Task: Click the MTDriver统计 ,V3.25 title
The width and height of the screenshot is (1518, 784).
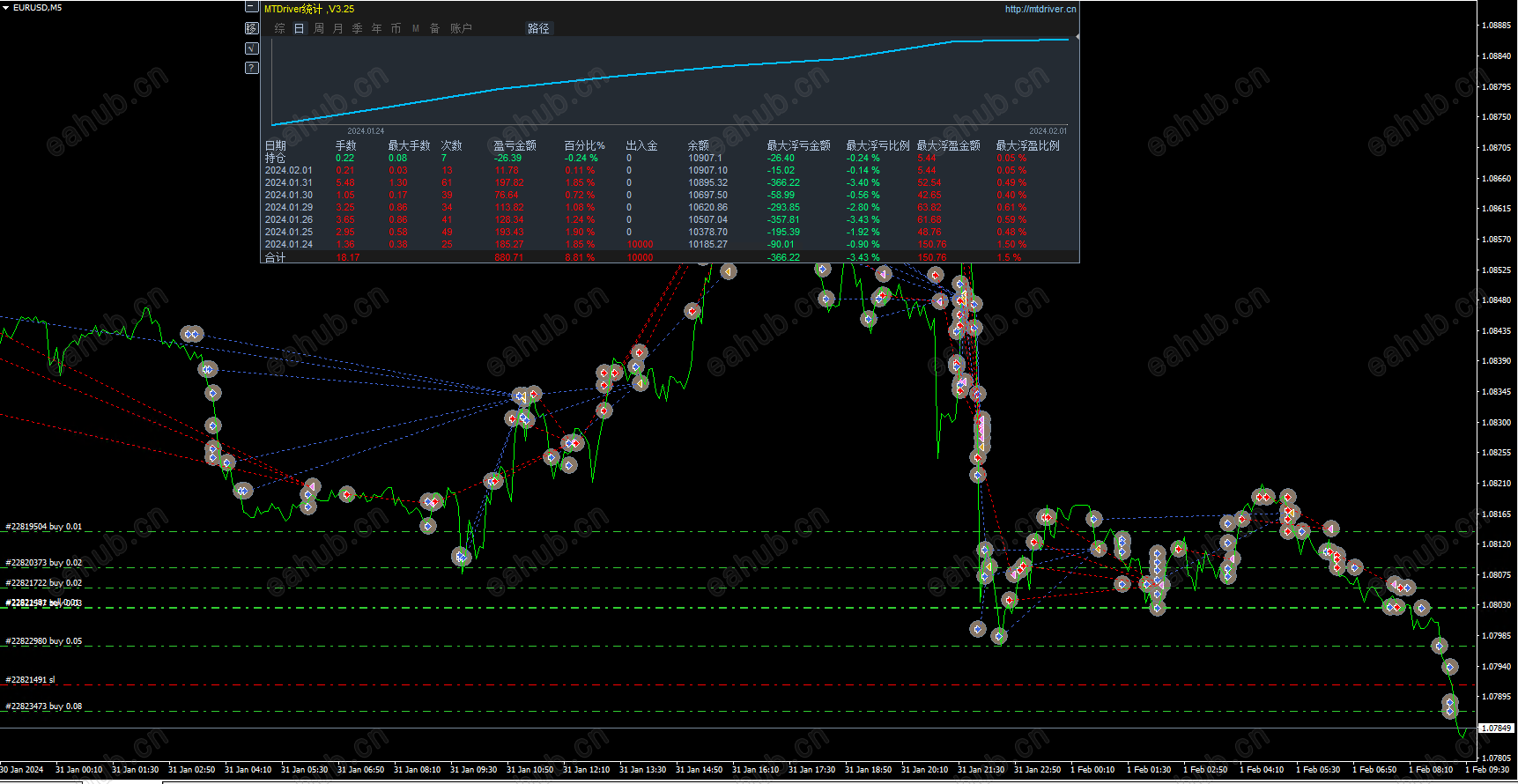Action: 309,9
